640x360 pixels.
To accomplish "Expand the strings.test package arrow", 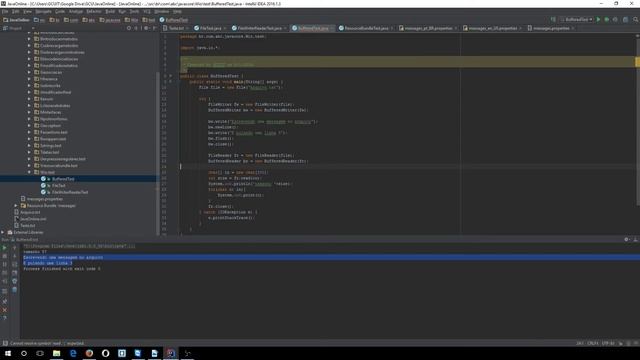I will [x=29, y=146].
